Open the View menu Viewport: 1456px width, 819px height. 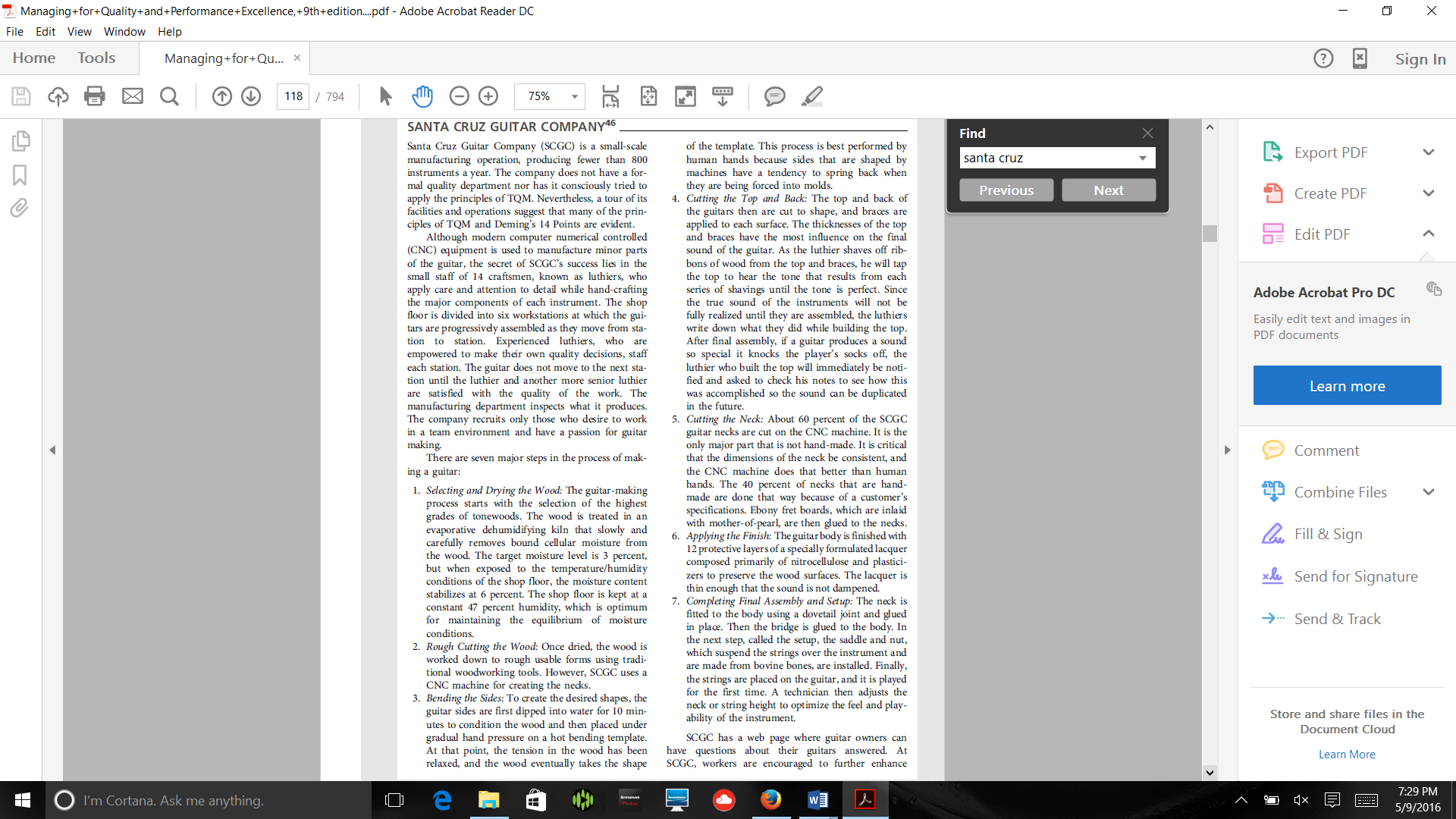tap(80, 32)
